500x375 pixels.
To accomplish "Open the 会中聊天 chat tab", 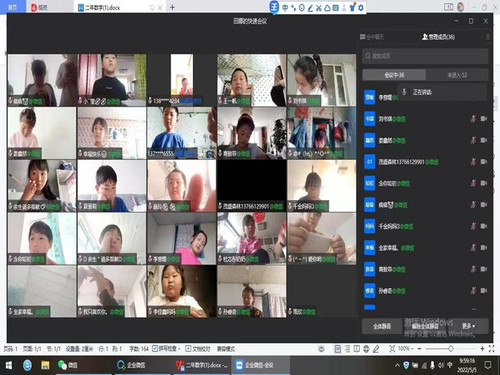I will [372, 37].
